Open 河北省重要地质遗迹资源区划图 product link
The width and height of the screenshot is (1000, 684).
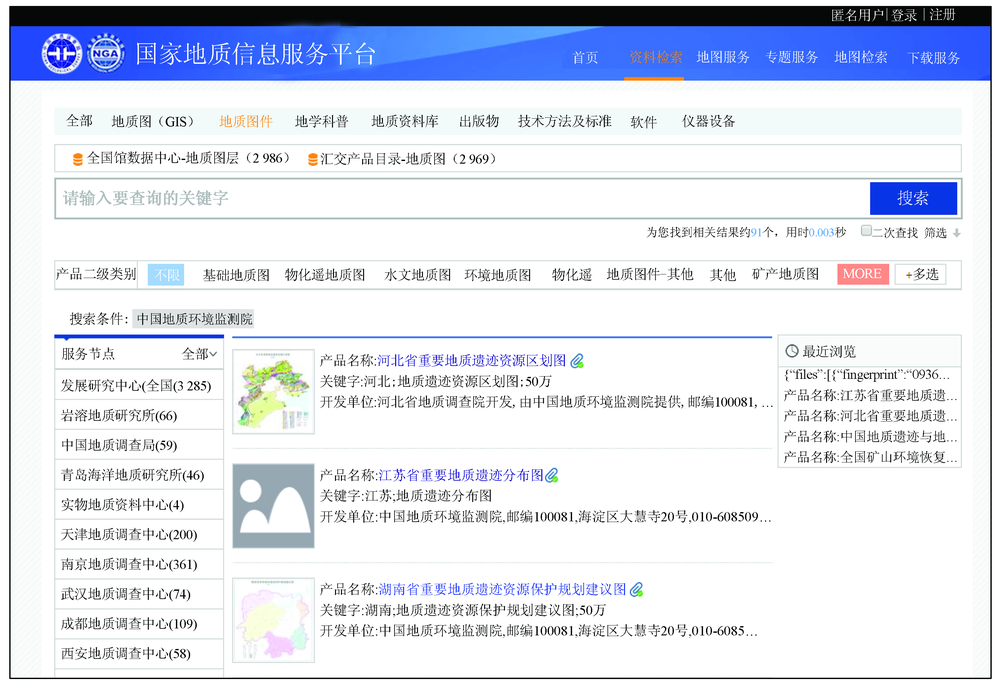[x=471, y=361]
